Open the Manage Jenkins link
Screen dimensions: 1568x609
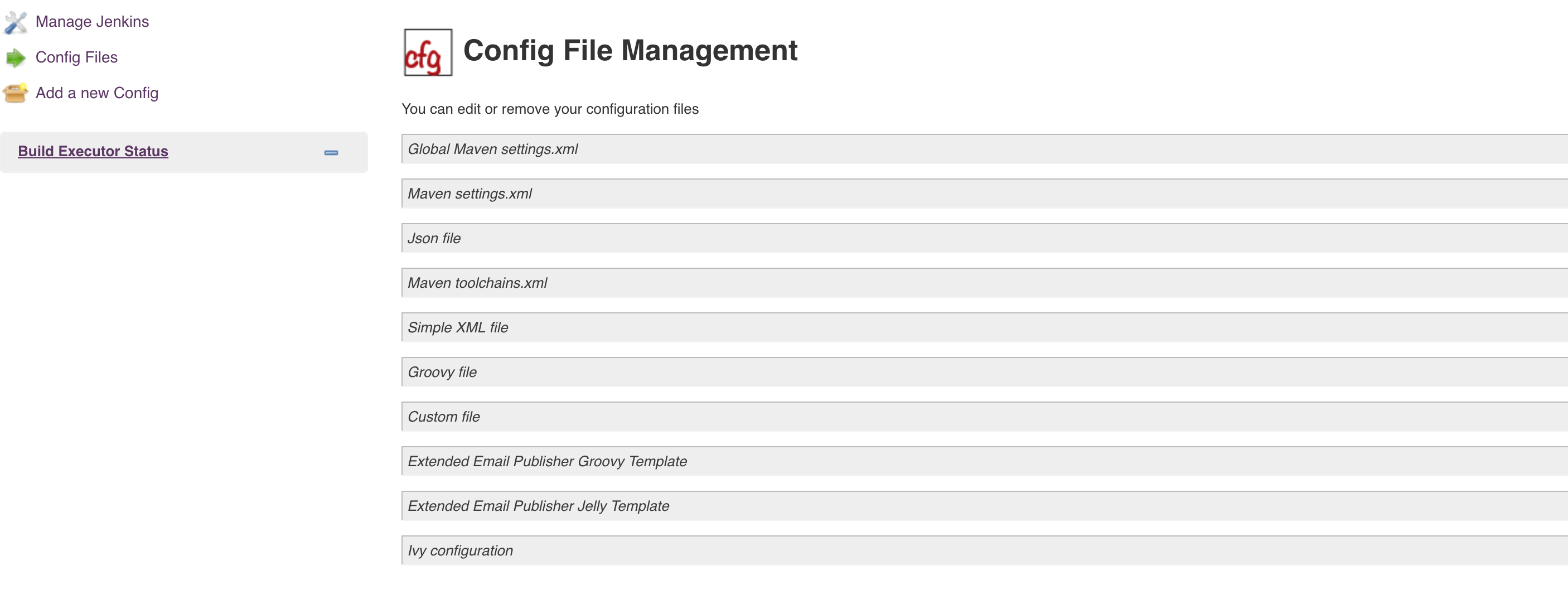[x=92, y=22]
